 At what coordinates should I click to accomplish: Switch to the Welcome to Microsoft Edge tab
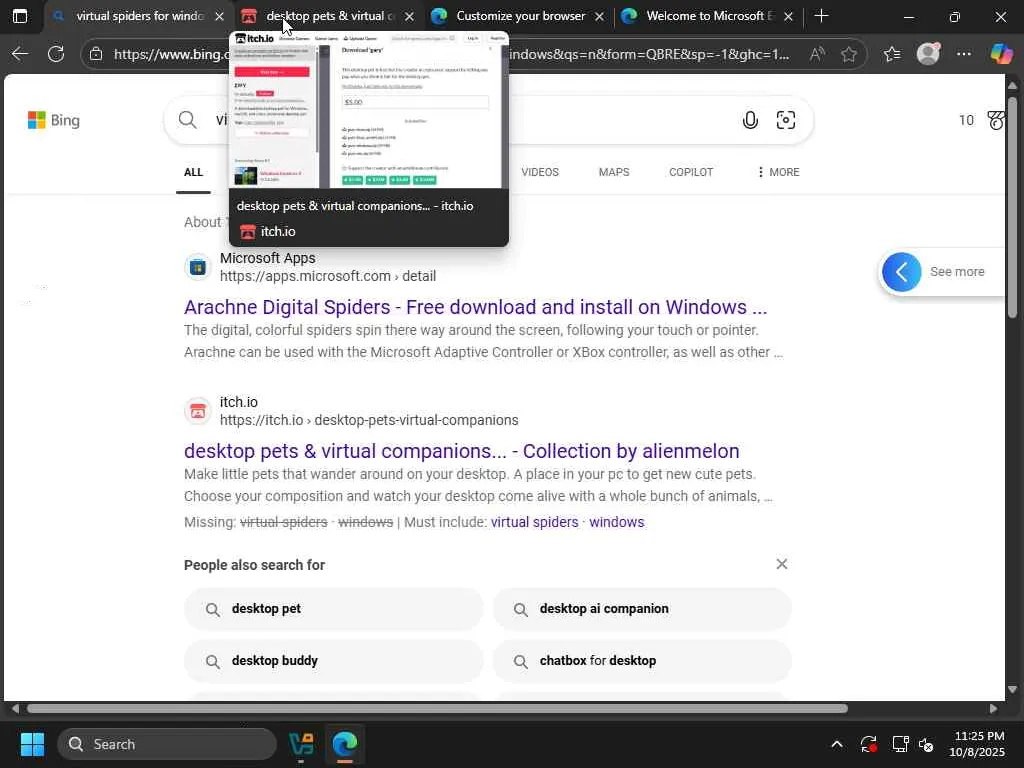[x=708, y=16]
